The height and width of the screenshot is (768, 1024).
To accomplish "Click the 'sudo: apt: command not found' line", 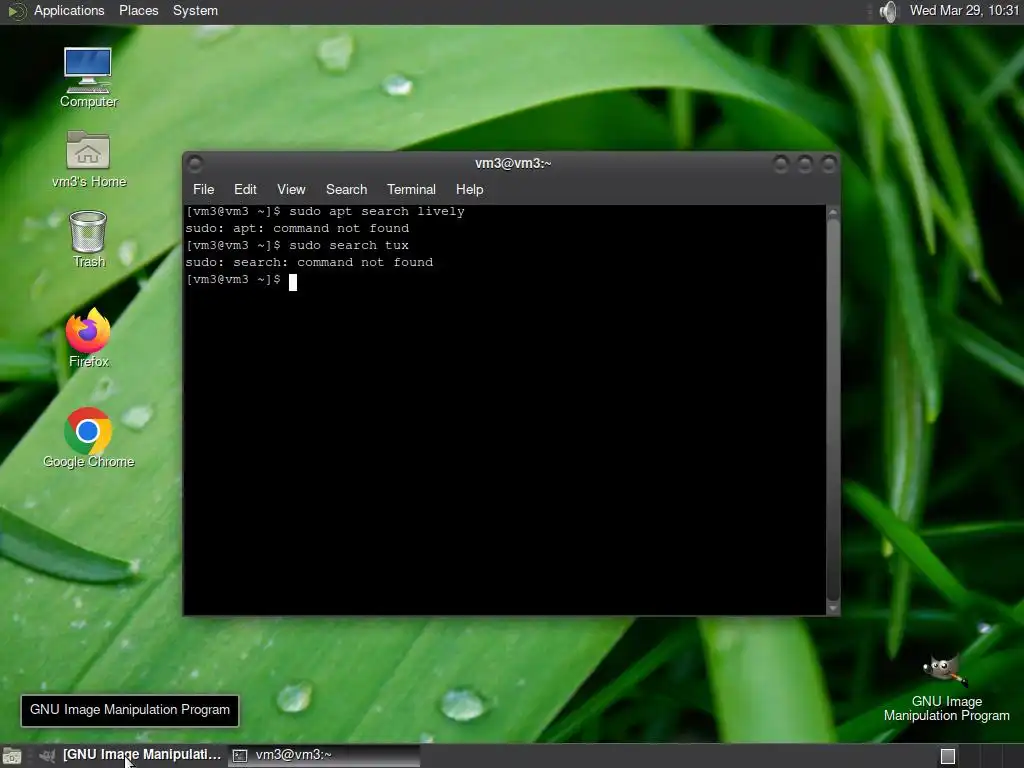I will [x=297, y=229].
